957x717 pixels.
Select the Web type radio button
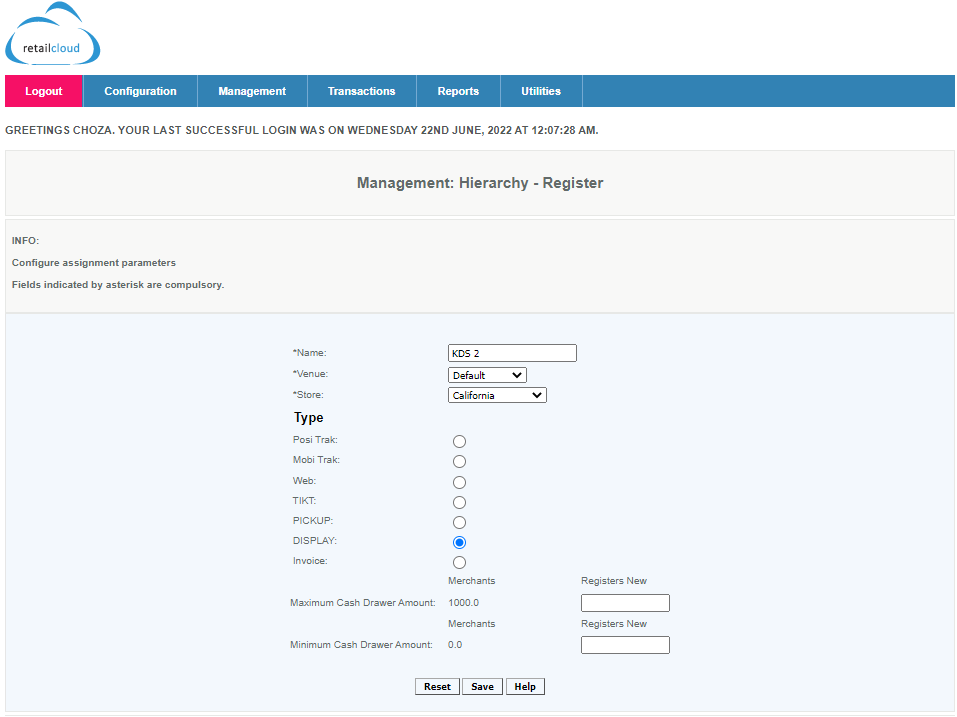(x=460, y=482)
